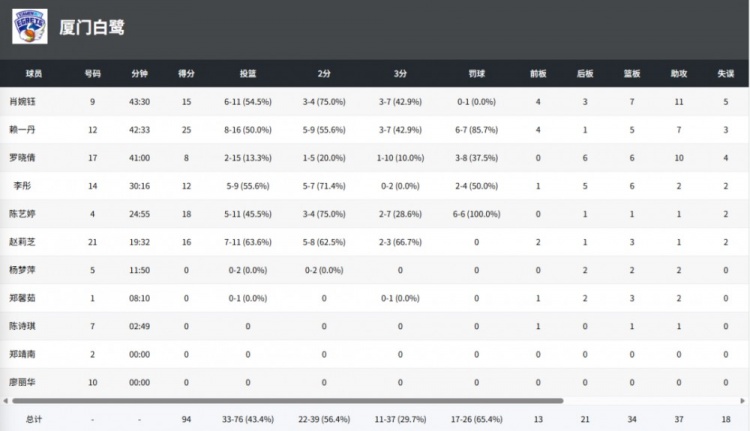Click total free throws 17-26 (65.4%)

tap(476, 420)
